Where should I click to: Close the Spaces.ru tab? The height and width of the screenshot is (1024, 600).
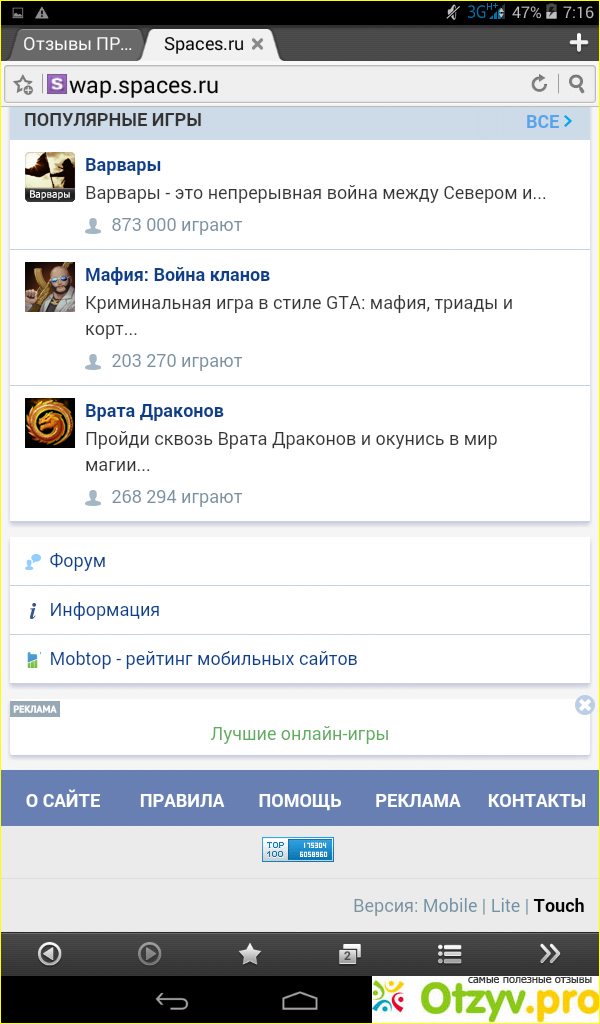258,44
